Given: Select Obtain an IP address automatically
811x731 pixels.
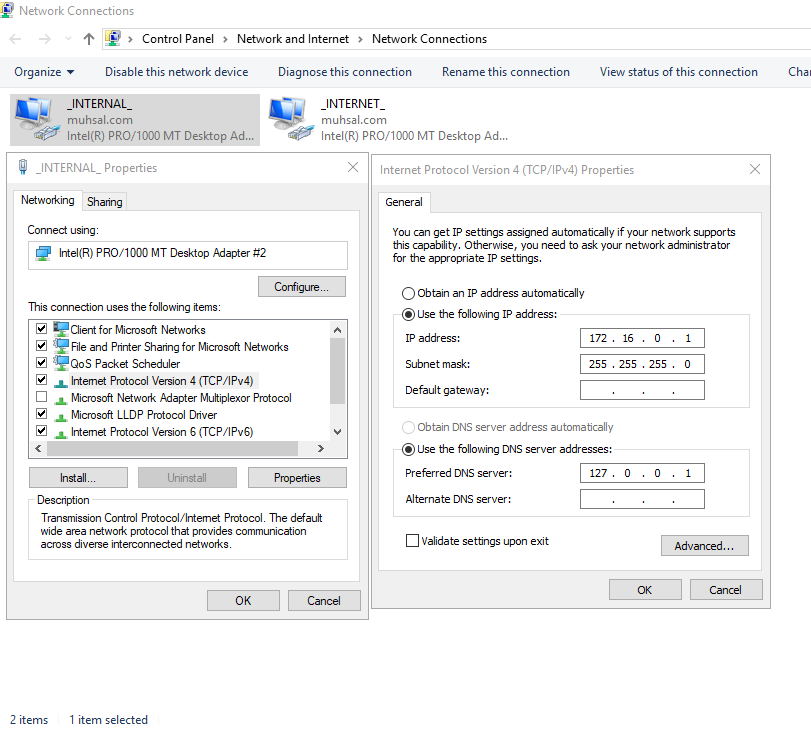Looking at the screenshot, I should (408, 294).
